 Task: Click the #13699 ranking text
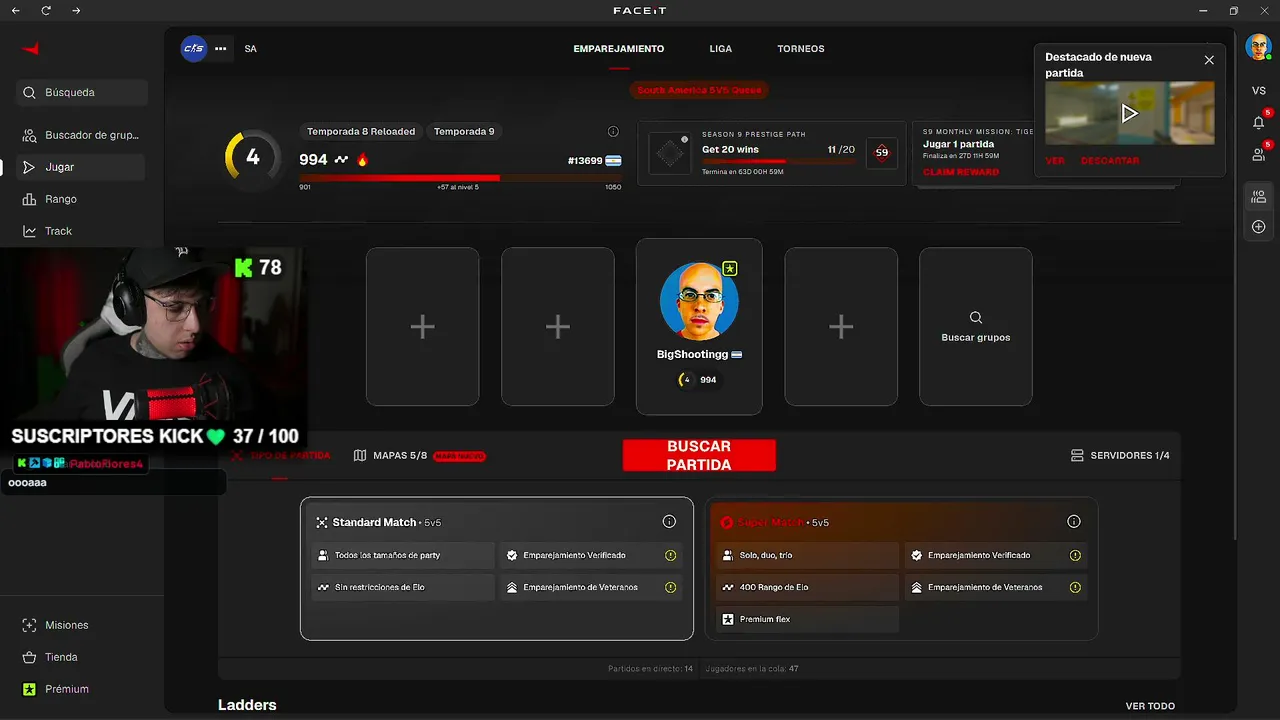click(585, 161)
